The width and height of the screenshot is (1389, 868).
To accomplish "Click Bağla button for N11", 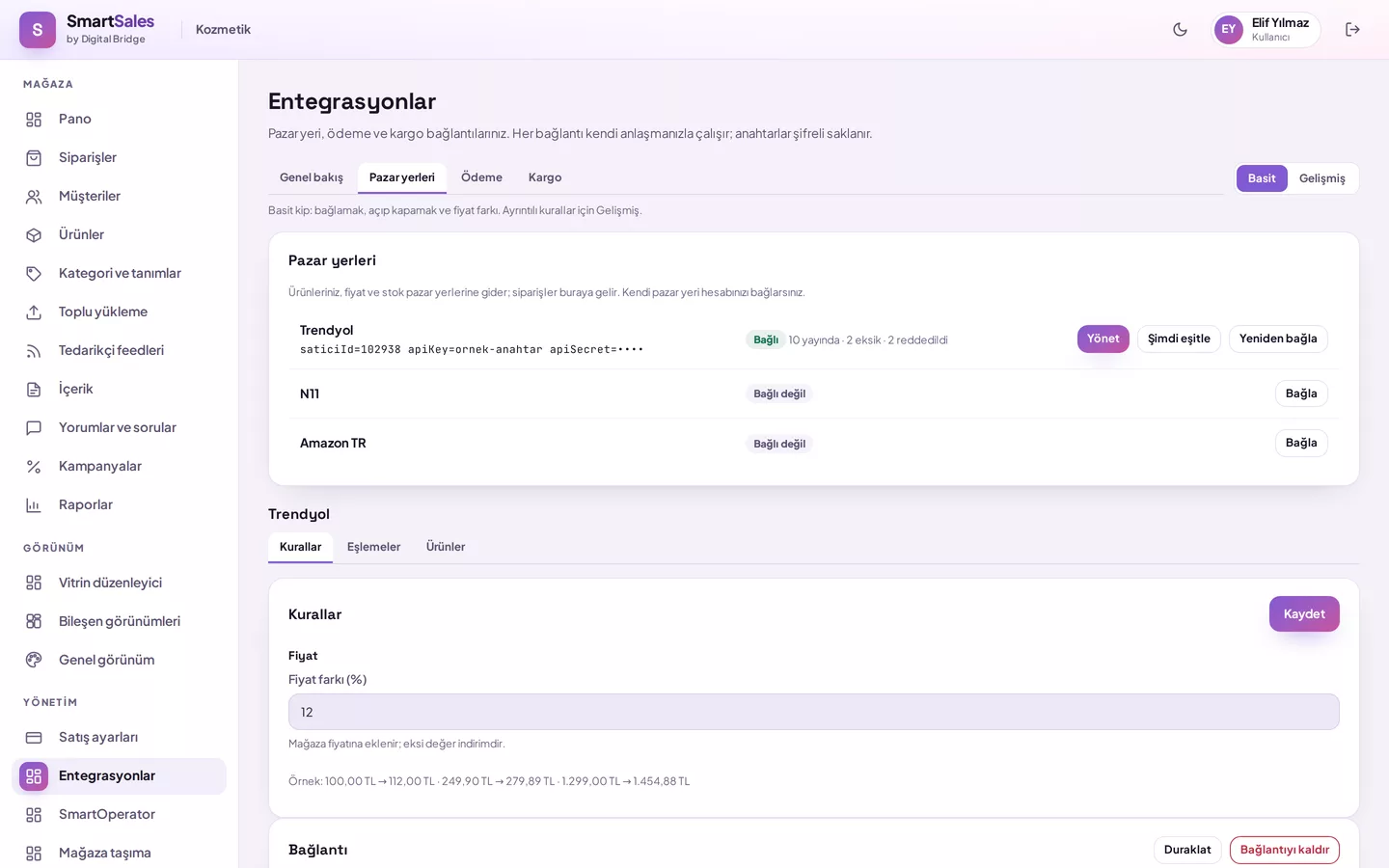I will [x=1301, y=393].
